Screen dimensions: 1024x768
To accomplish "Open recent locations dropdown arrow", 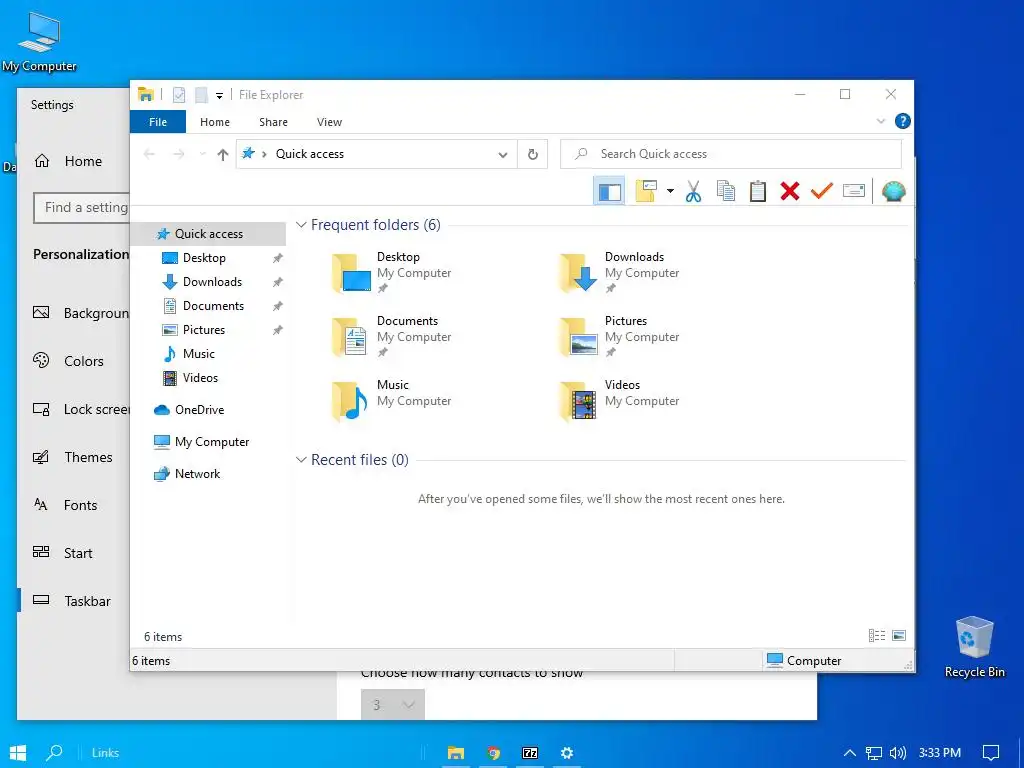I will coord(202,154).
